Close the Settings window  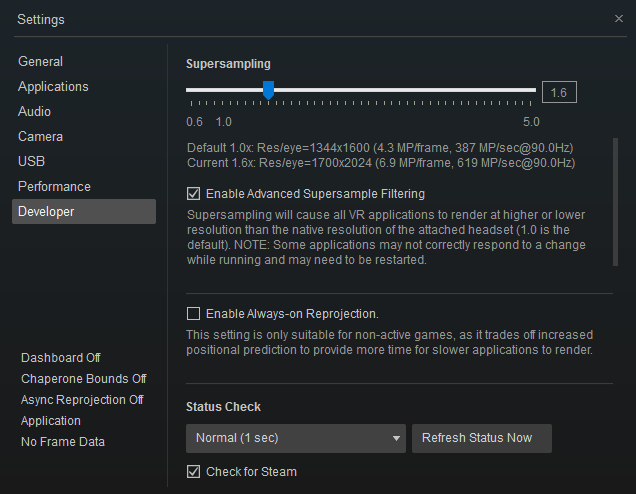618,18
